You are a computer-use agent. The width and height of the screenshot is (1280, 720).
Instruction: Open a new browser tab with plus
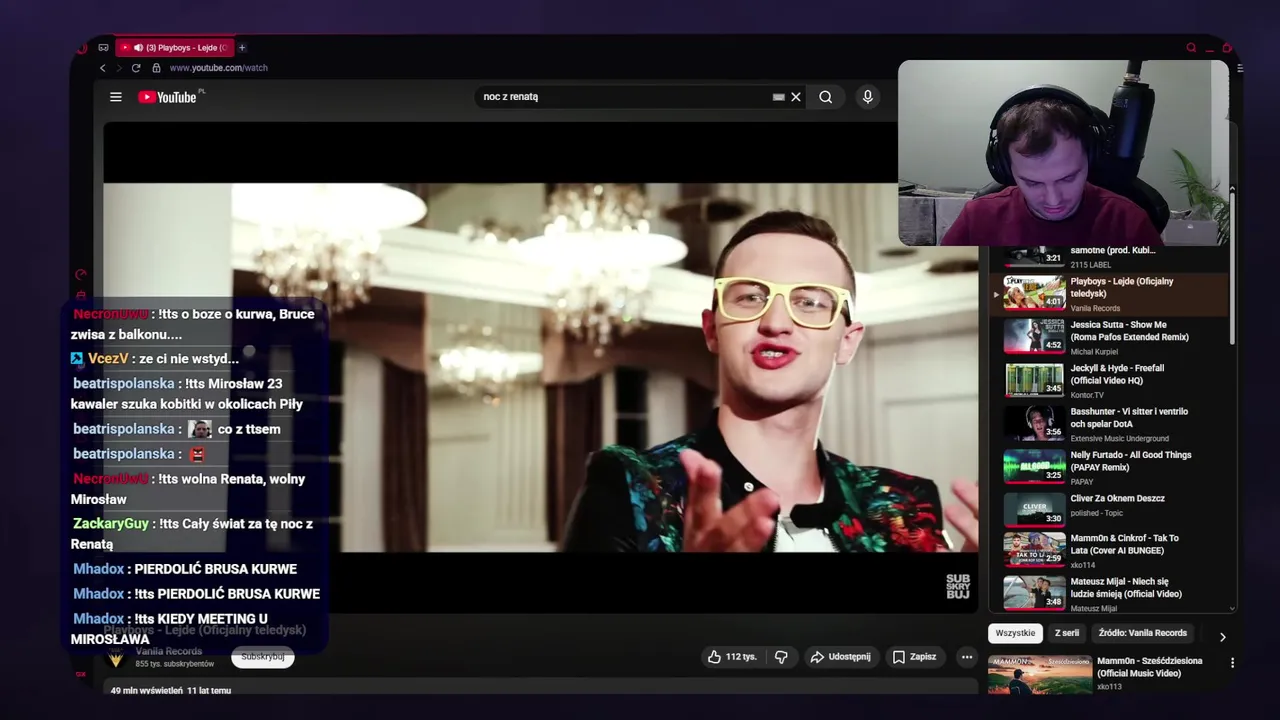pyautogui.click(x=242, y=47)
